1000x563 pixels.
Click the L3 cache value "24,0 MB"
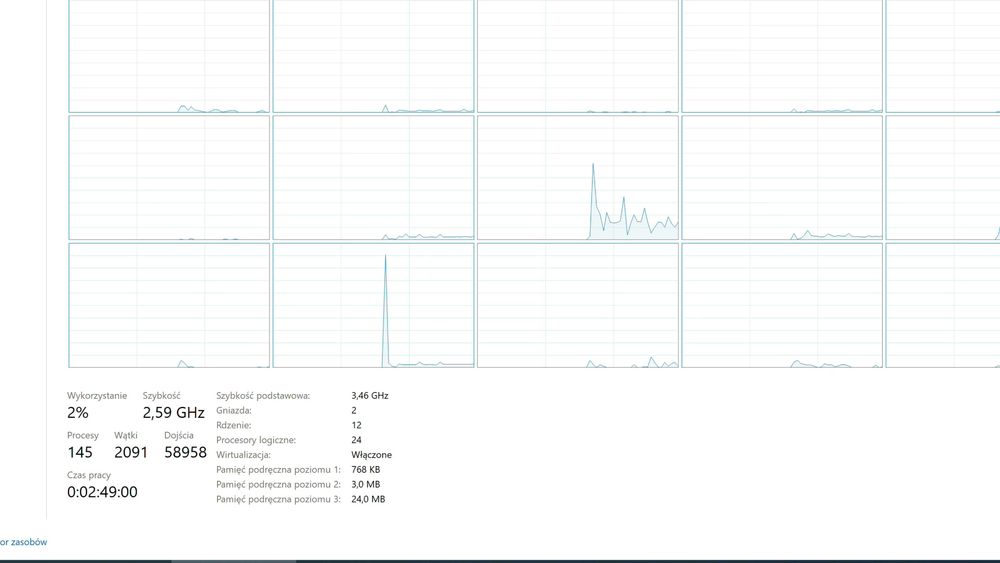click(368, 499)
